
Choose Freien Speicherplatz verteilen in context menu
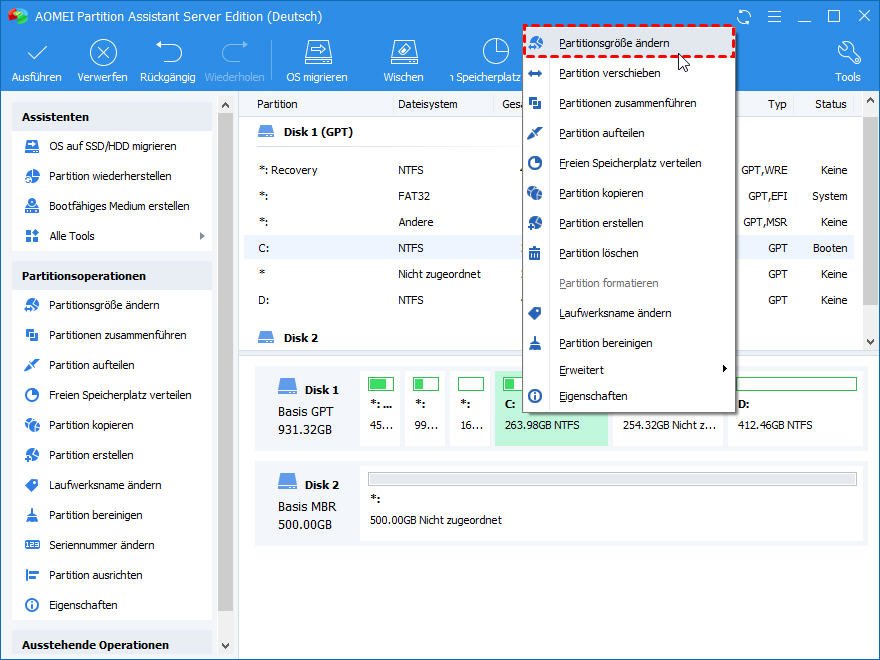click(629, 163)
